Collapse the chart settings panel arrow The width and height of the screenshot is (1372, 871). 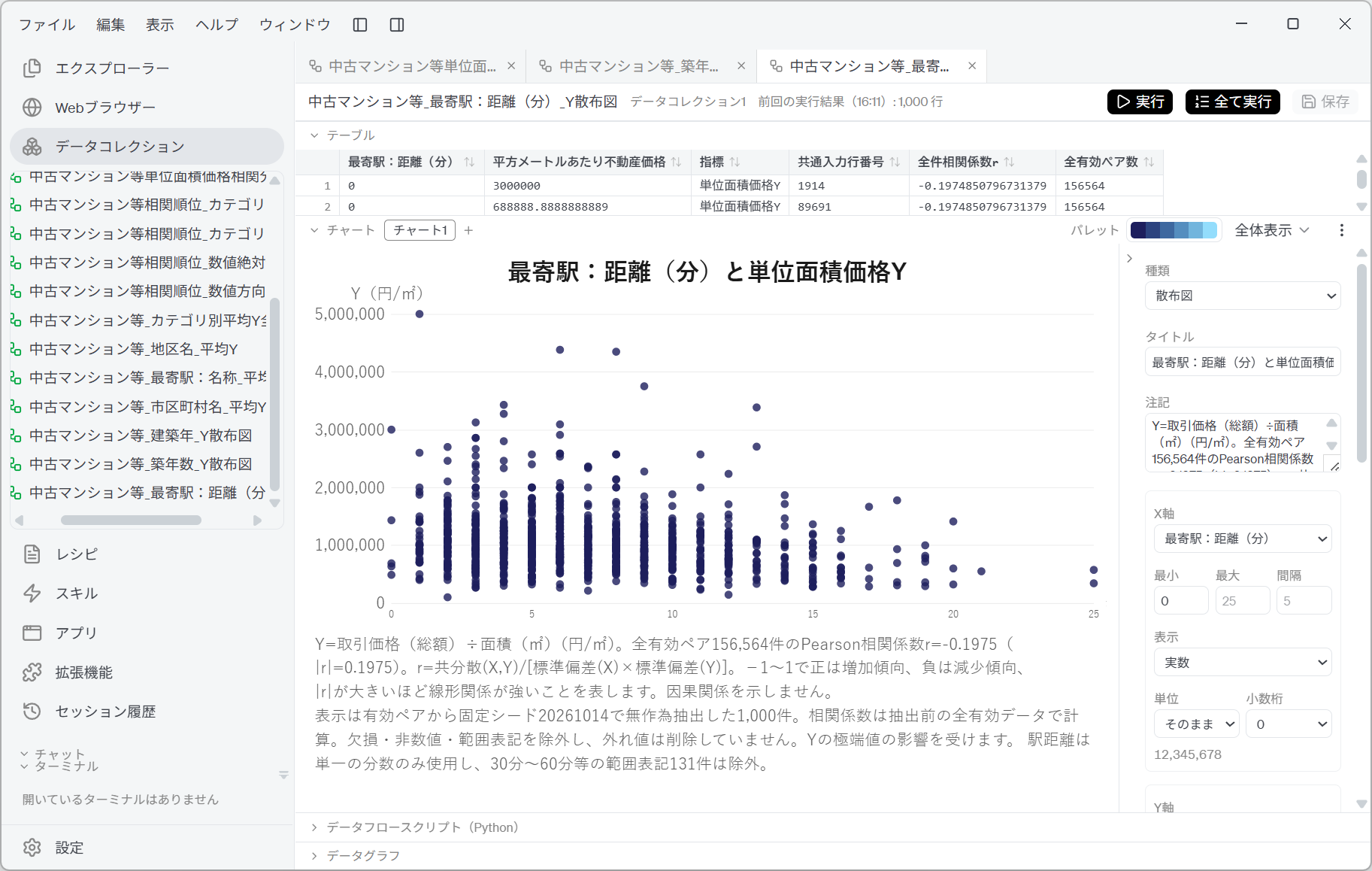tap(1129, 259)
